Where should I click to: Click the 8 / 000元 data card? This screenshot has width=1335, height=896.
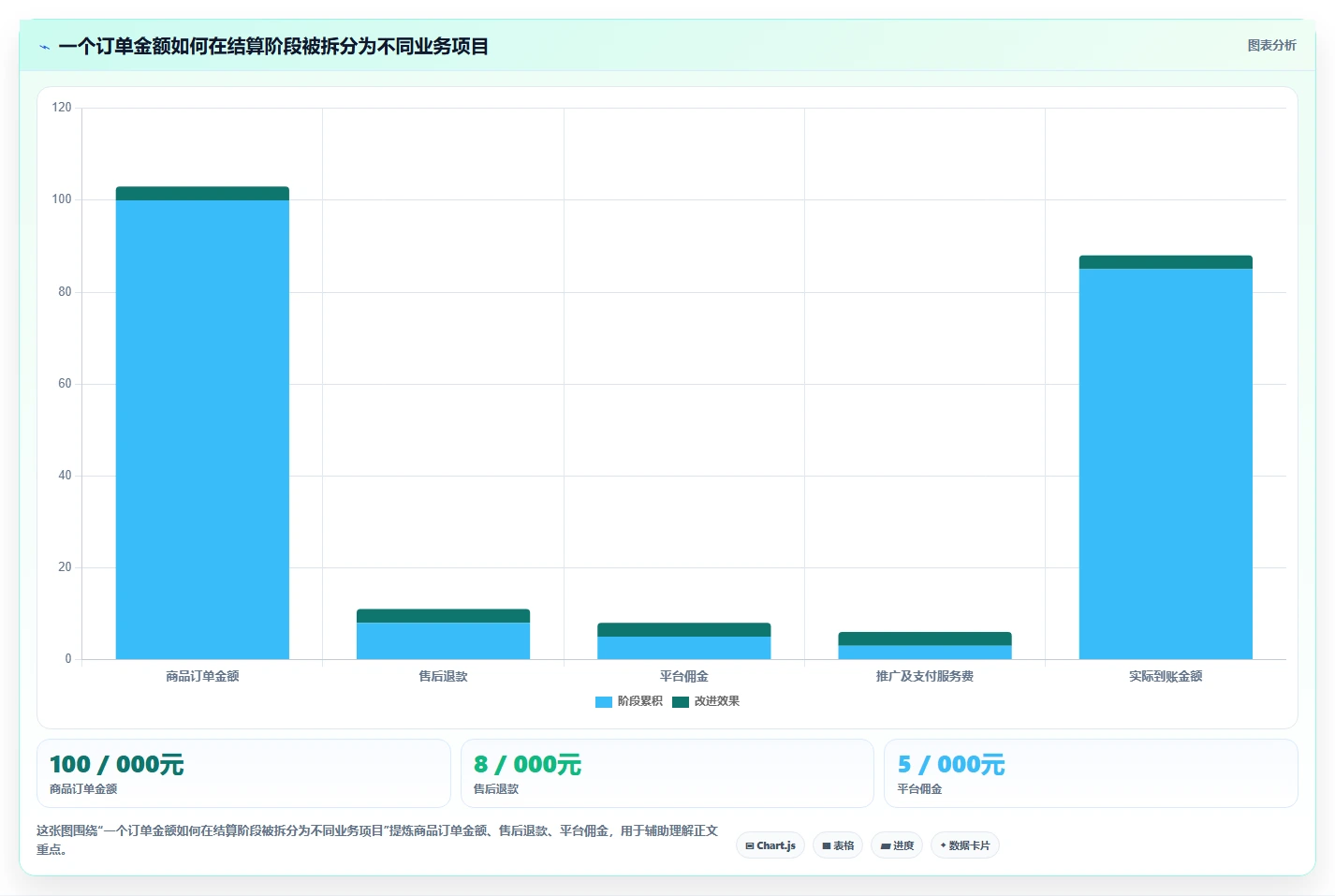pos(667,773)
